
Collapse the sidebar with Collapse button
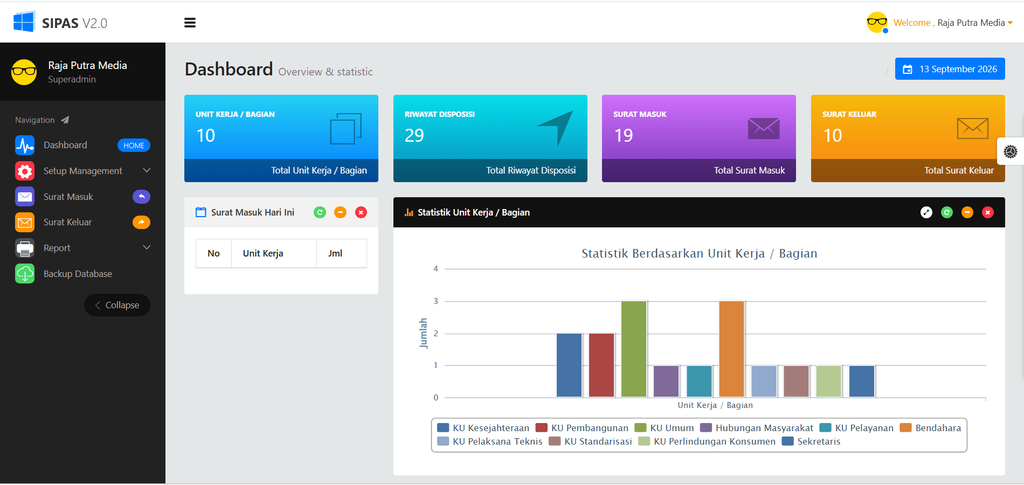117,305
